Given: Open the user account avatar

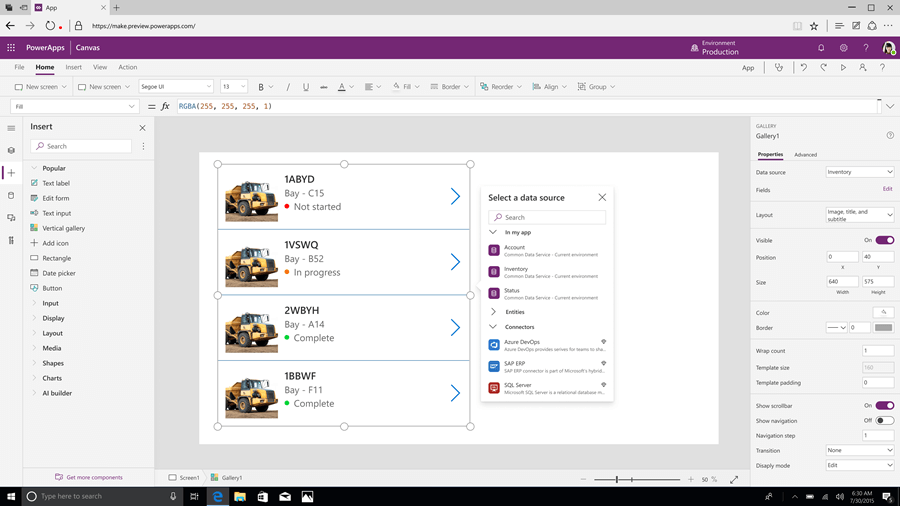Looking at the screenshot, I should click(889, 48).
